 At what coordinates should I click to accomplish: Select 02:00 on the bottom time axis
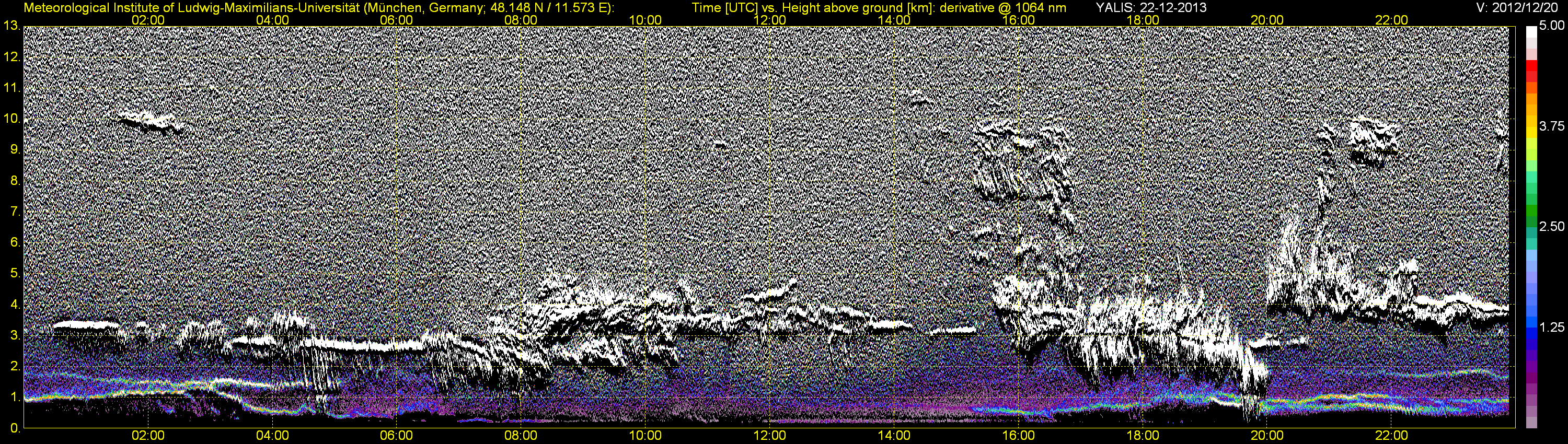pyautogui.click(x=148, y=436)
